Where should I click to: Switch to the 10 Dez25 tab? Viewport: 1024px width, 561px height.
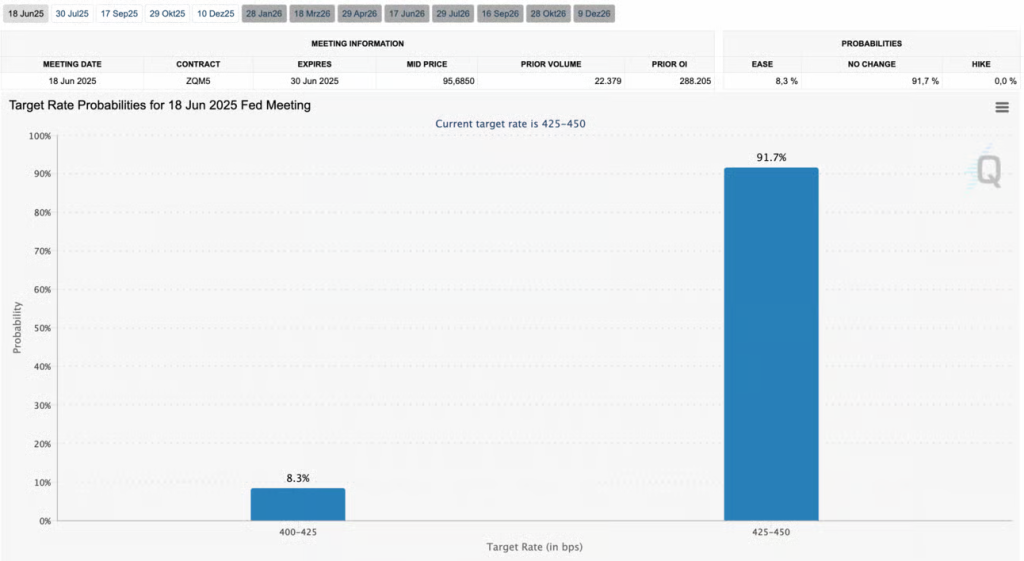point(215,14)
